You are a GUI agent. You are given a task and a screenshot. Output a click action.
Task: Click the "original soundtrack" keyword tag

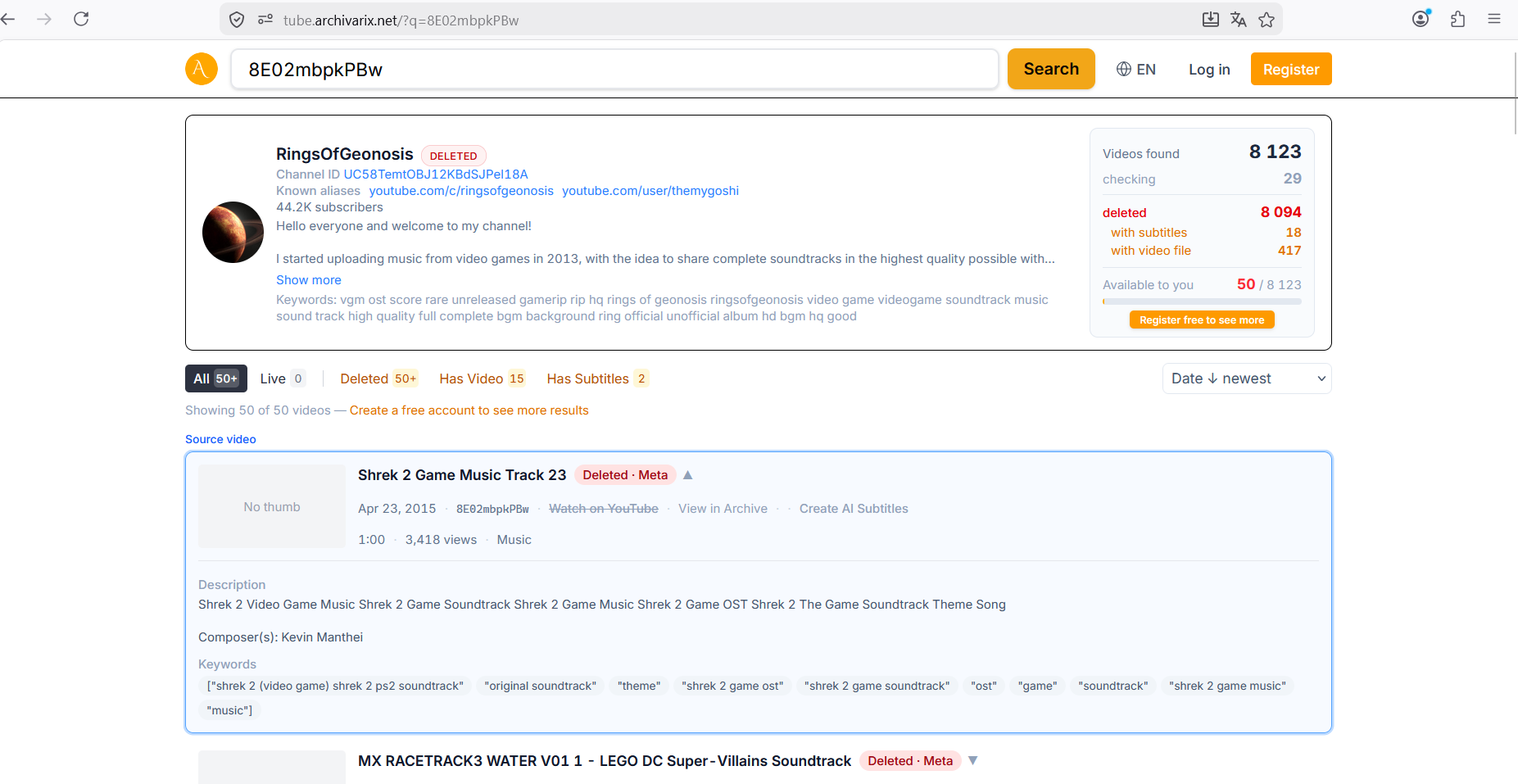pyautogui.click(x=541, y=686)
